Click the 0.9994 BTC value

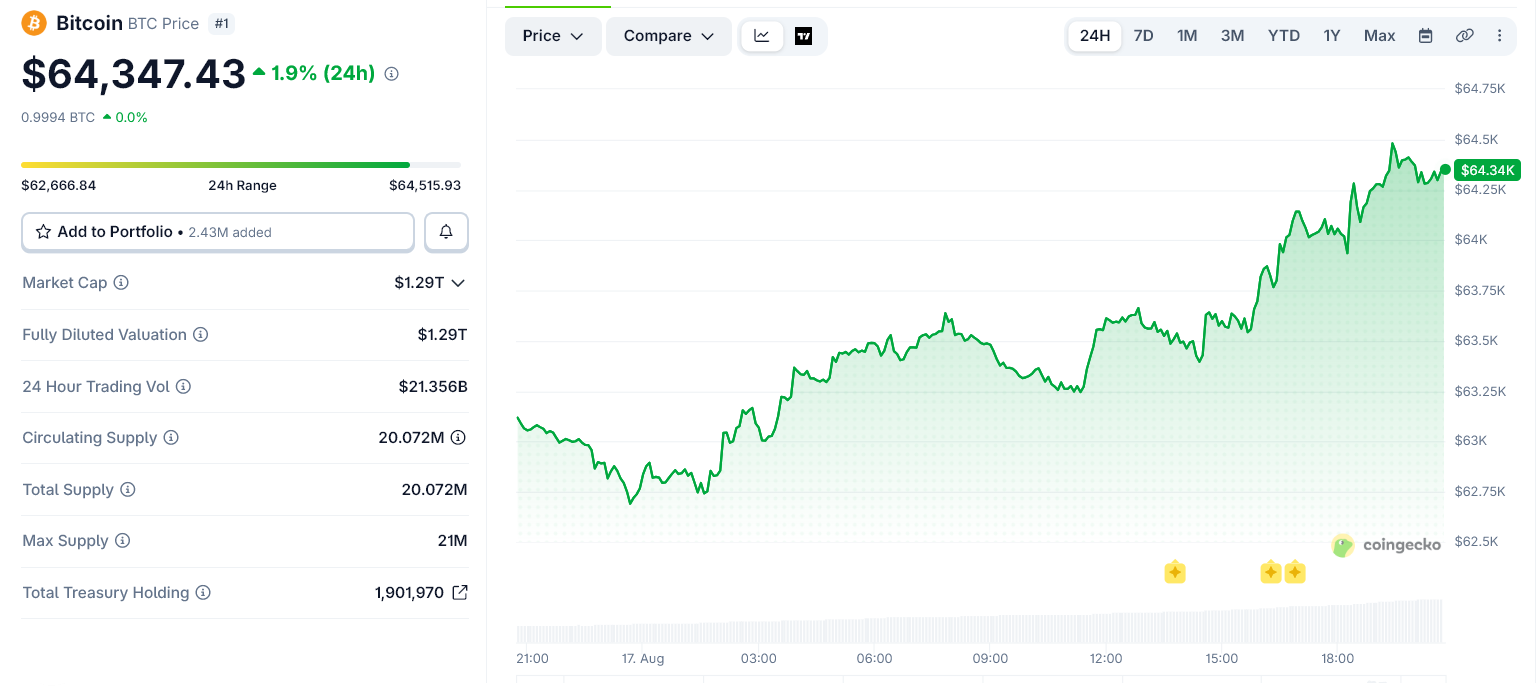click(58, 117)
